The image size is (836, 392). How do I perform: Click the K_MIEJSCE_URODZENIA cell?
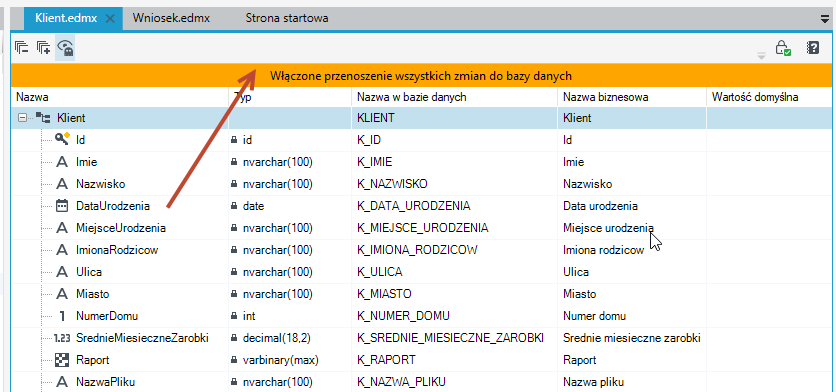(x=455, y=228)
